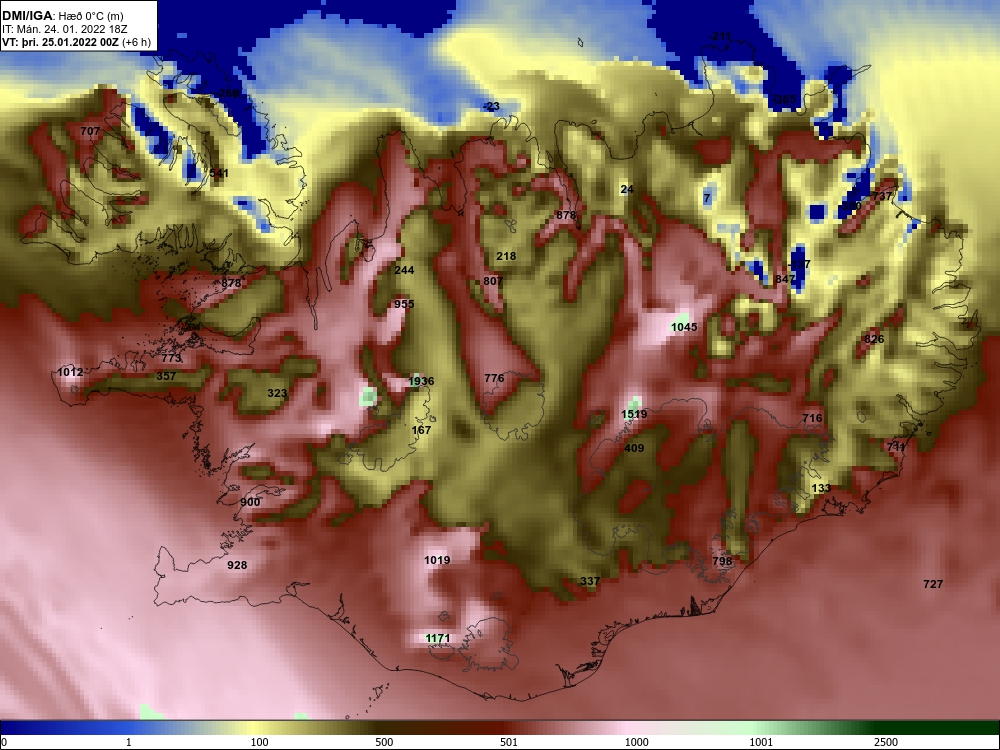Click the map value 323
Image resolution: width=1000 pixels, height=750 pixels.
point(277,393)
